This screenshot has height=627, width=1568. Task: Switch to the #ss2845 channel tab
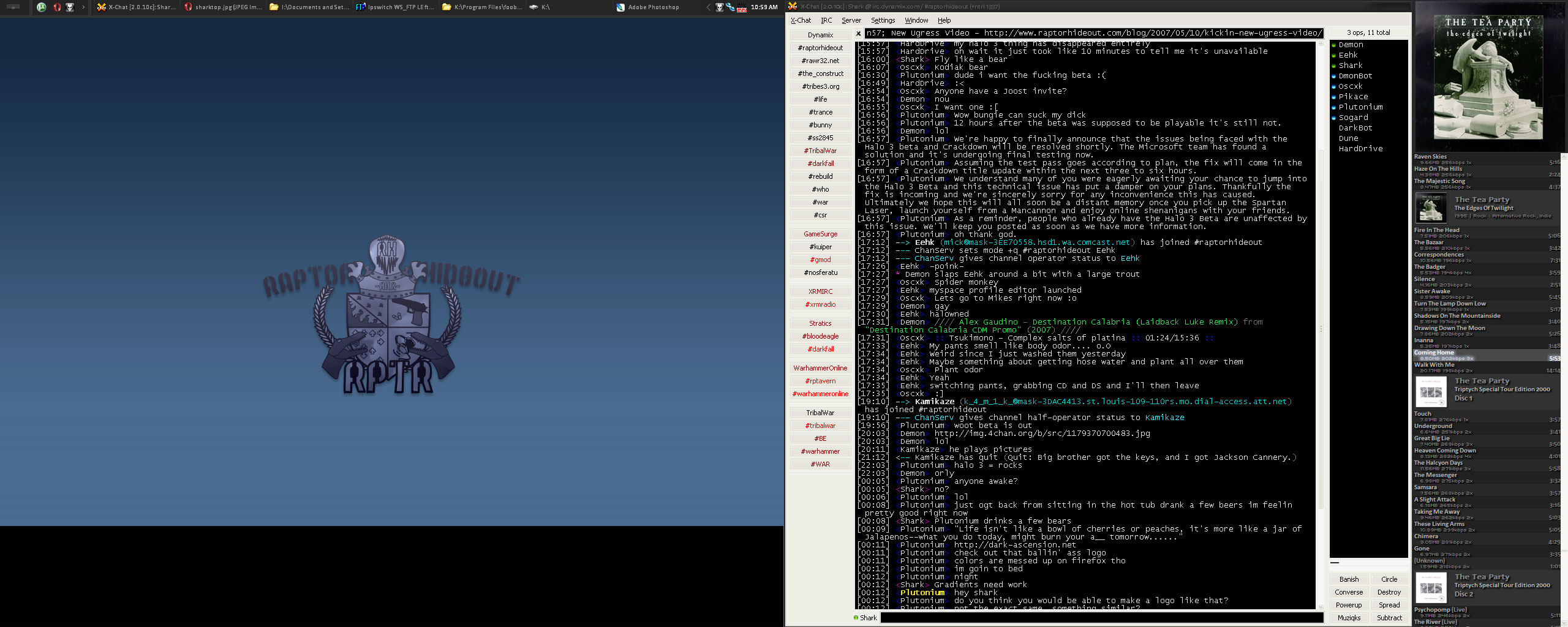820,138
